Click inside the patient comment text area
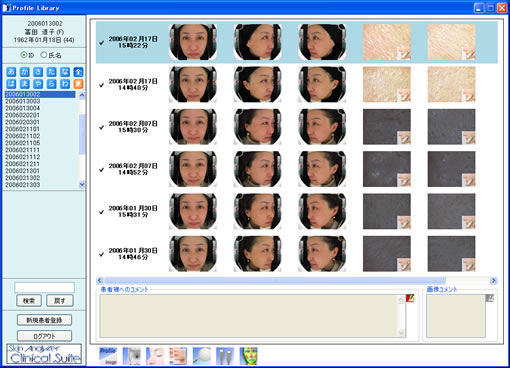 click(249, 316)
